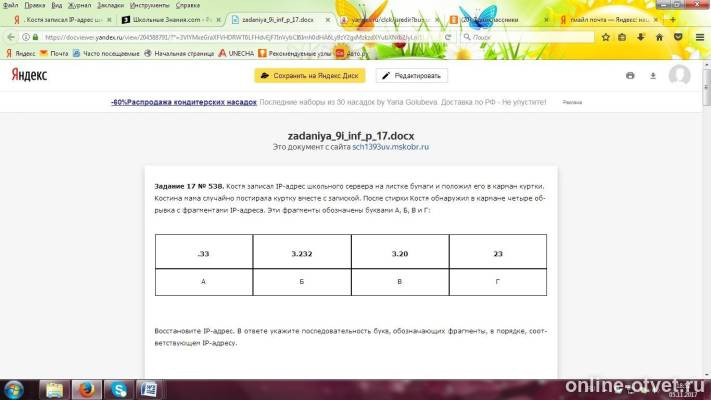Open a new browser tab
The image size is (711, 400).
coord(673,20)
